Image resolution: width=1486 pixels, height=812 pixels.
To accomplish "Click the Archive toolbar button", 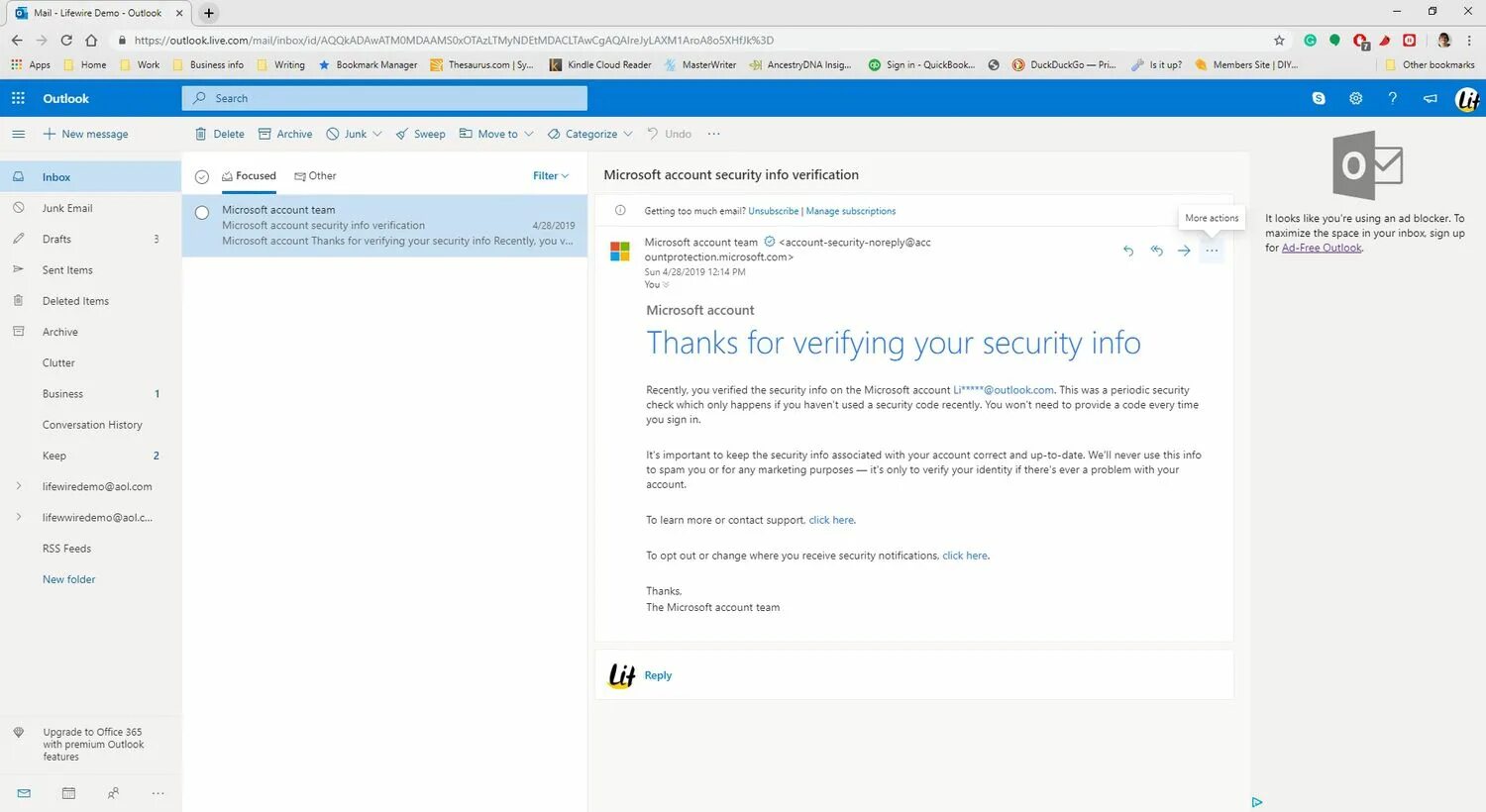I will tap(285, 134).
